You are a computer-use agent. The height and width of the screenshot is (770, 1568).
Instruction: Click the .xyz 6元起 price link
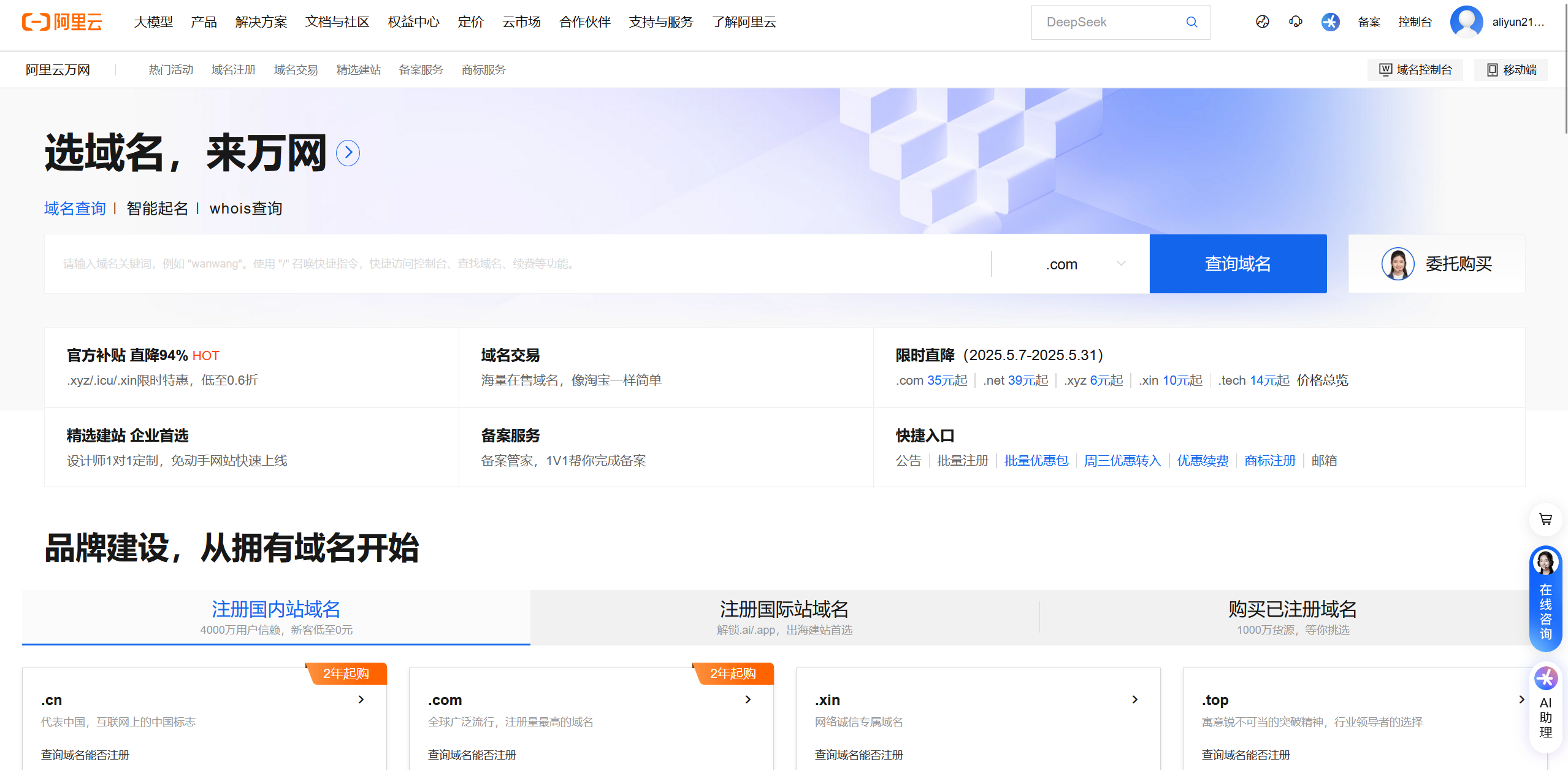coord(1094,380)
